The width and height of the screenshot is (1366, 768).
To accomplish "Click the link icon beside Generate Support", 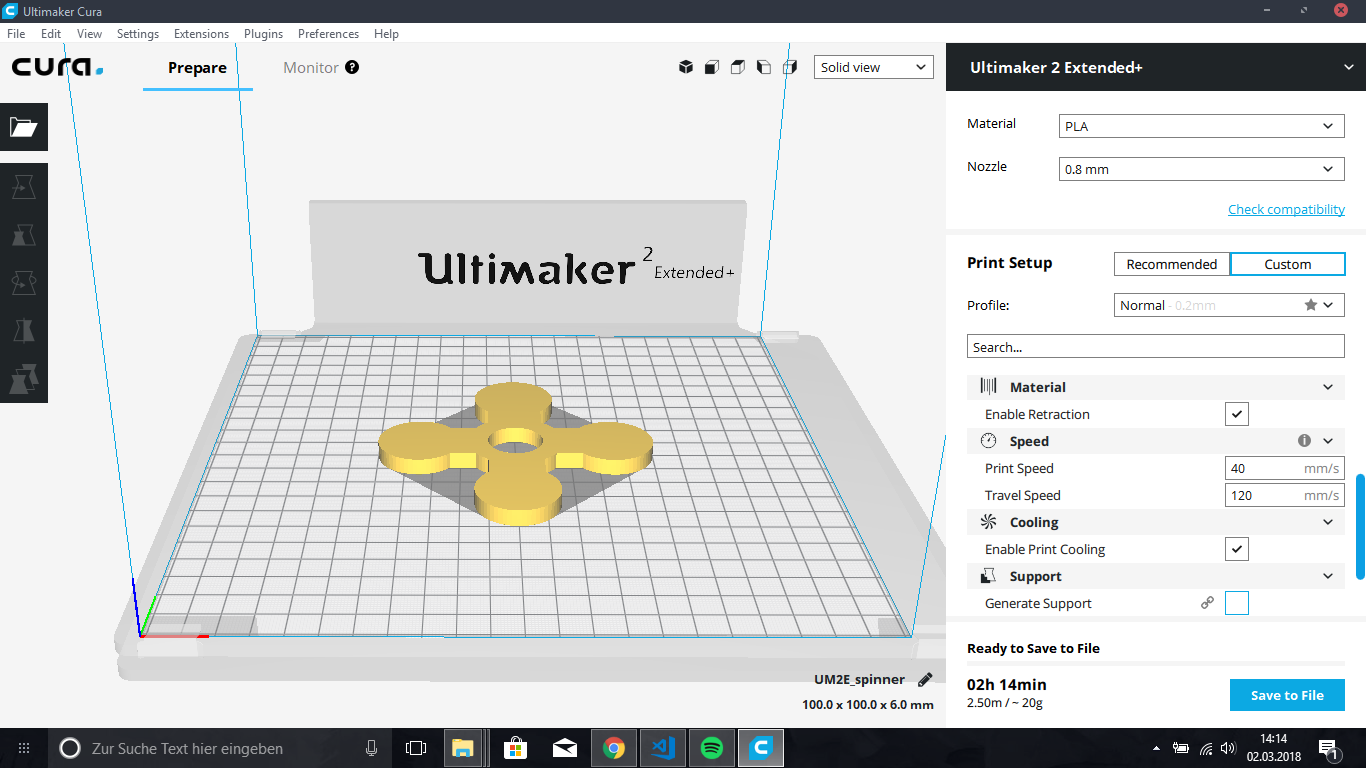I will click(1207, 603).
